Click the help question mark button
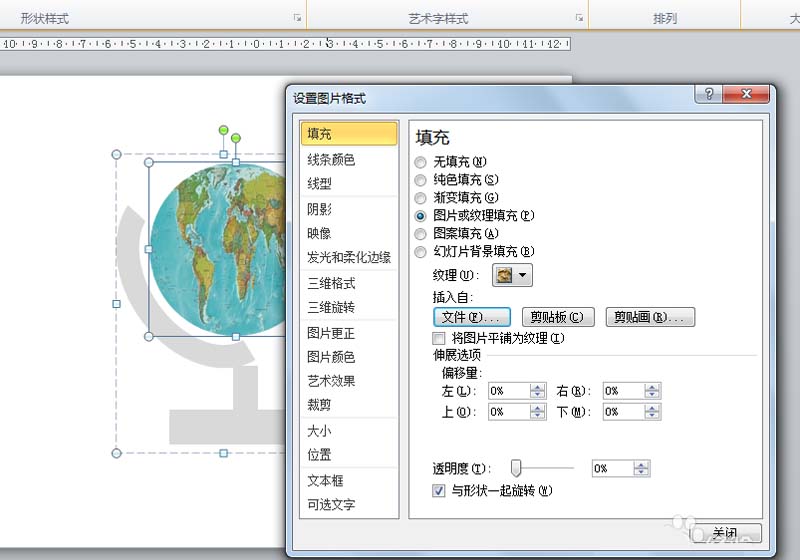 coord(709,94)
